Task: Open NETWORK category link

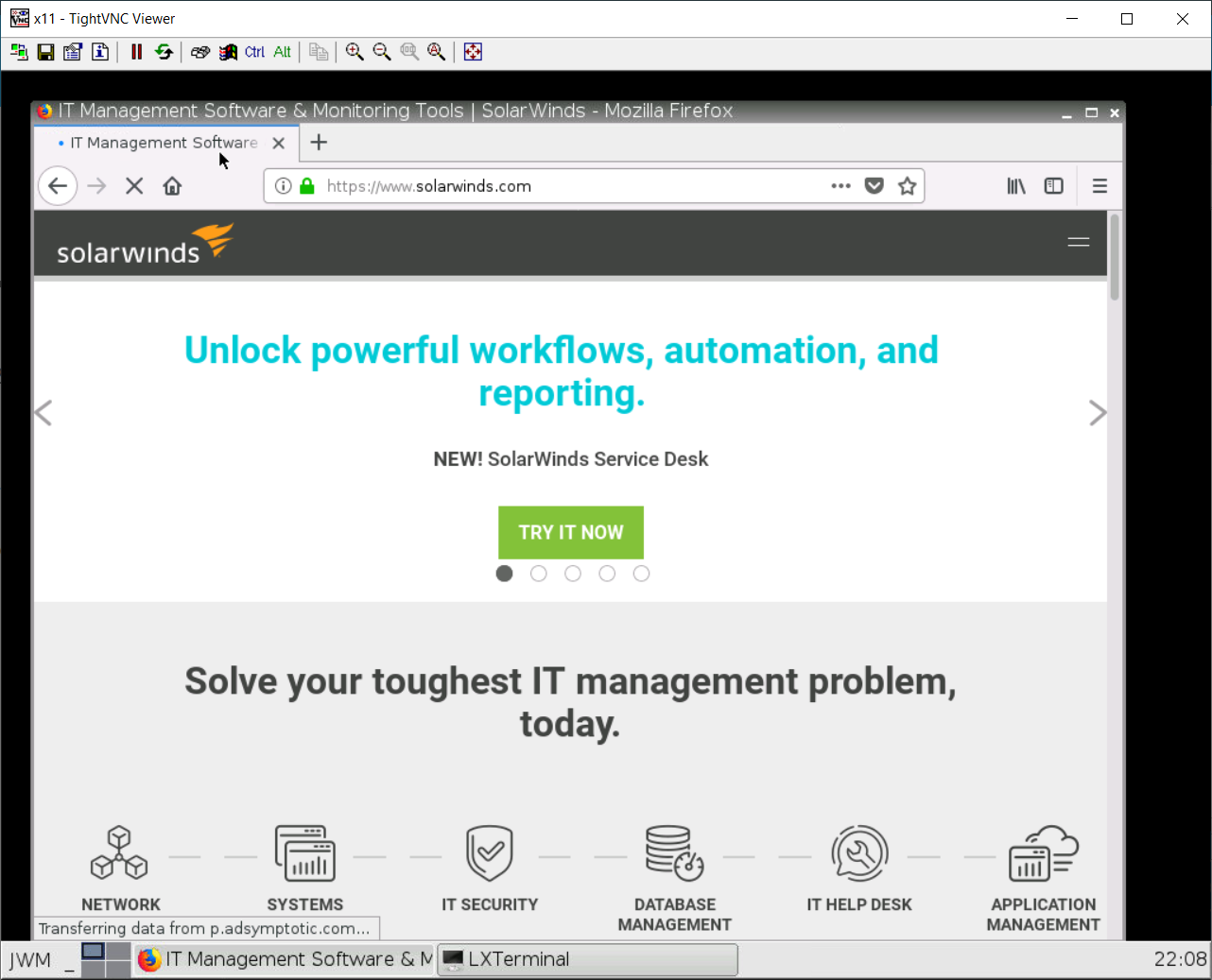Action: [121, 904]
